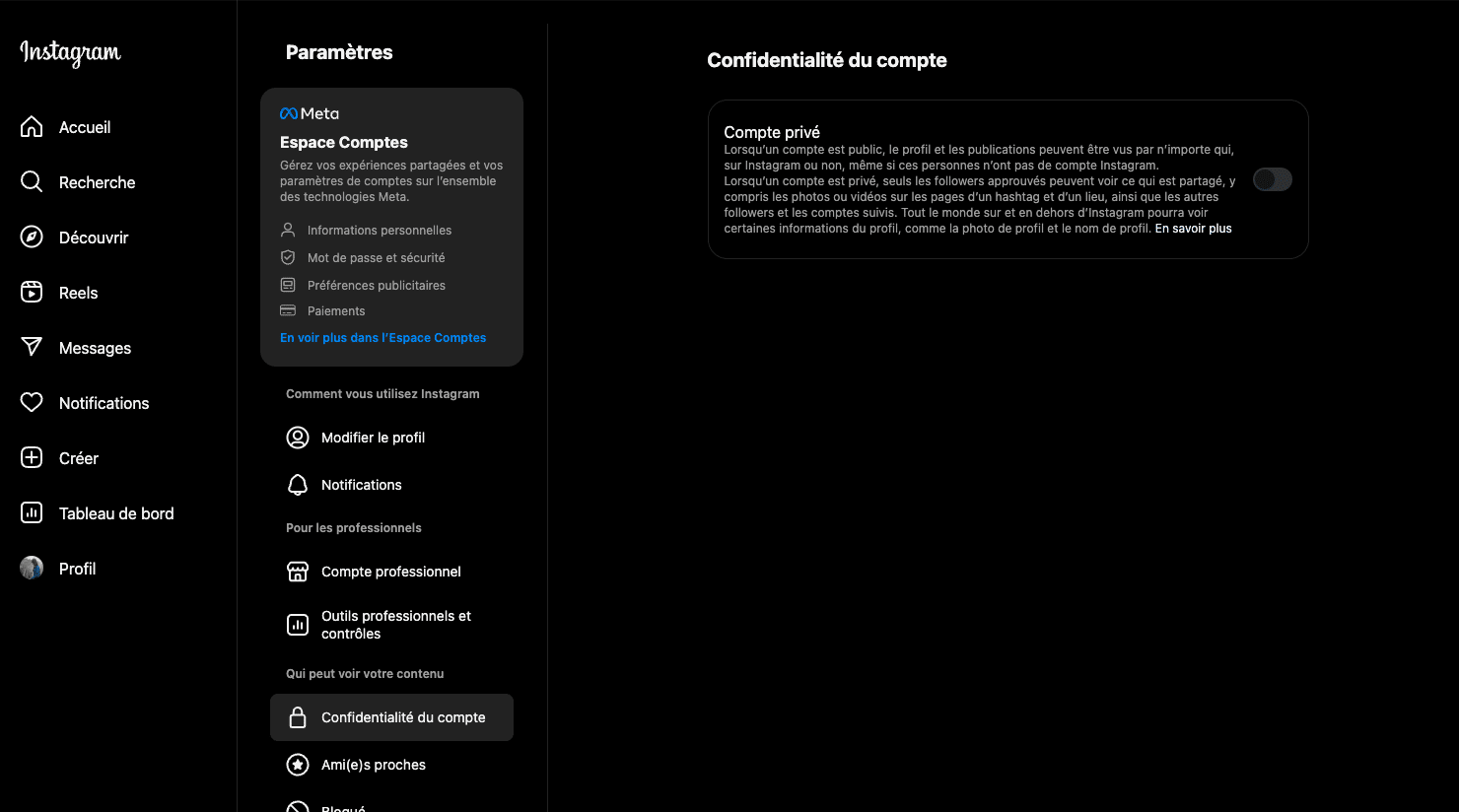This screenshot has width=1459, height=812.
Task: Toggle the Compte privé switch
Action: pos(1273,179)
